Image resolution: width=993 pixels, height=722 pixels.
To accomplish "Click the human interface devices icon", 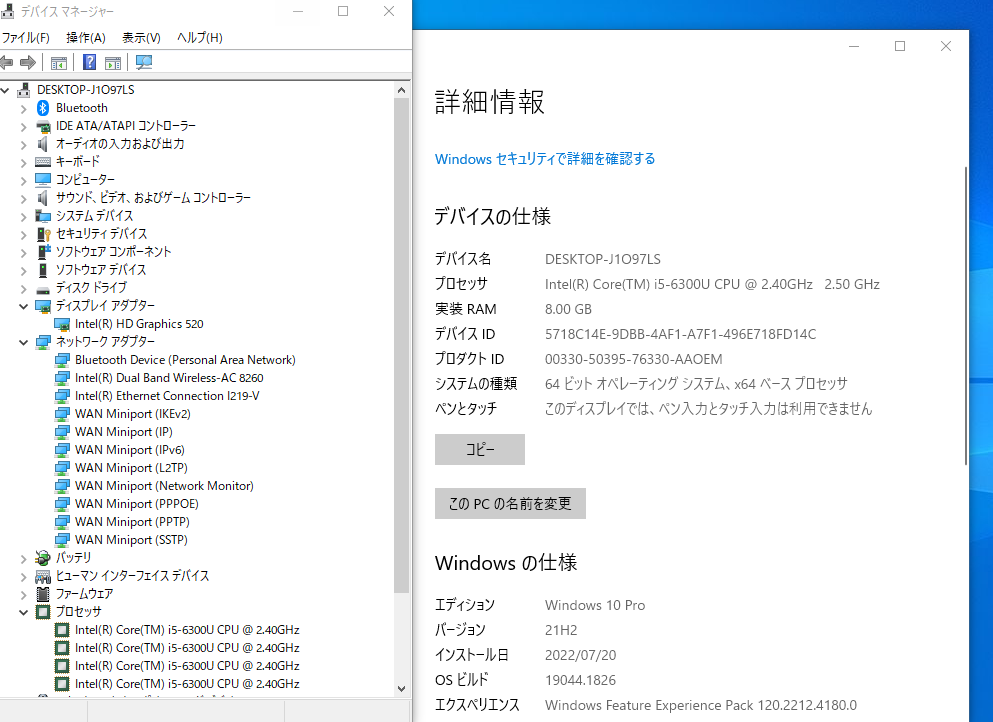I will pos(42,576).
